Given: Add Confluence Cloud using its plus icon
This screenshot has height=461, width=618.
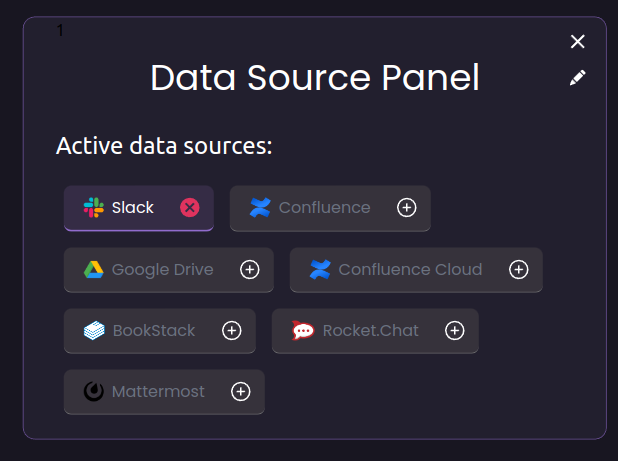Looking at the screenshot, I should 518,270.
